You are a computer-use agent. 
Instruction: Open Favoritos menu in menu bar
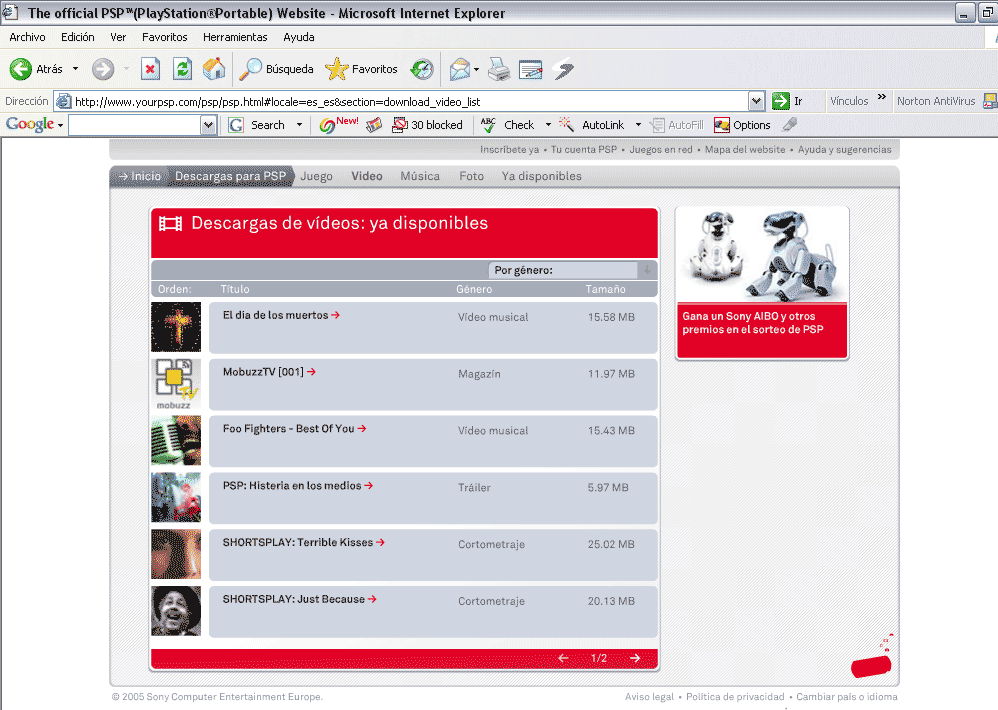[164, 37]
